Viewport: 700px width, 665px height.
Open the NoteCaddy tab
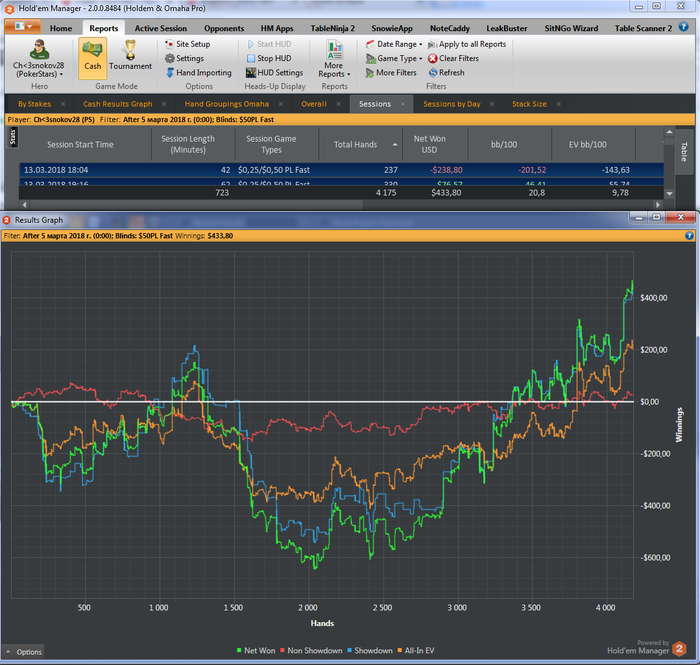click(x=450, y=28)
